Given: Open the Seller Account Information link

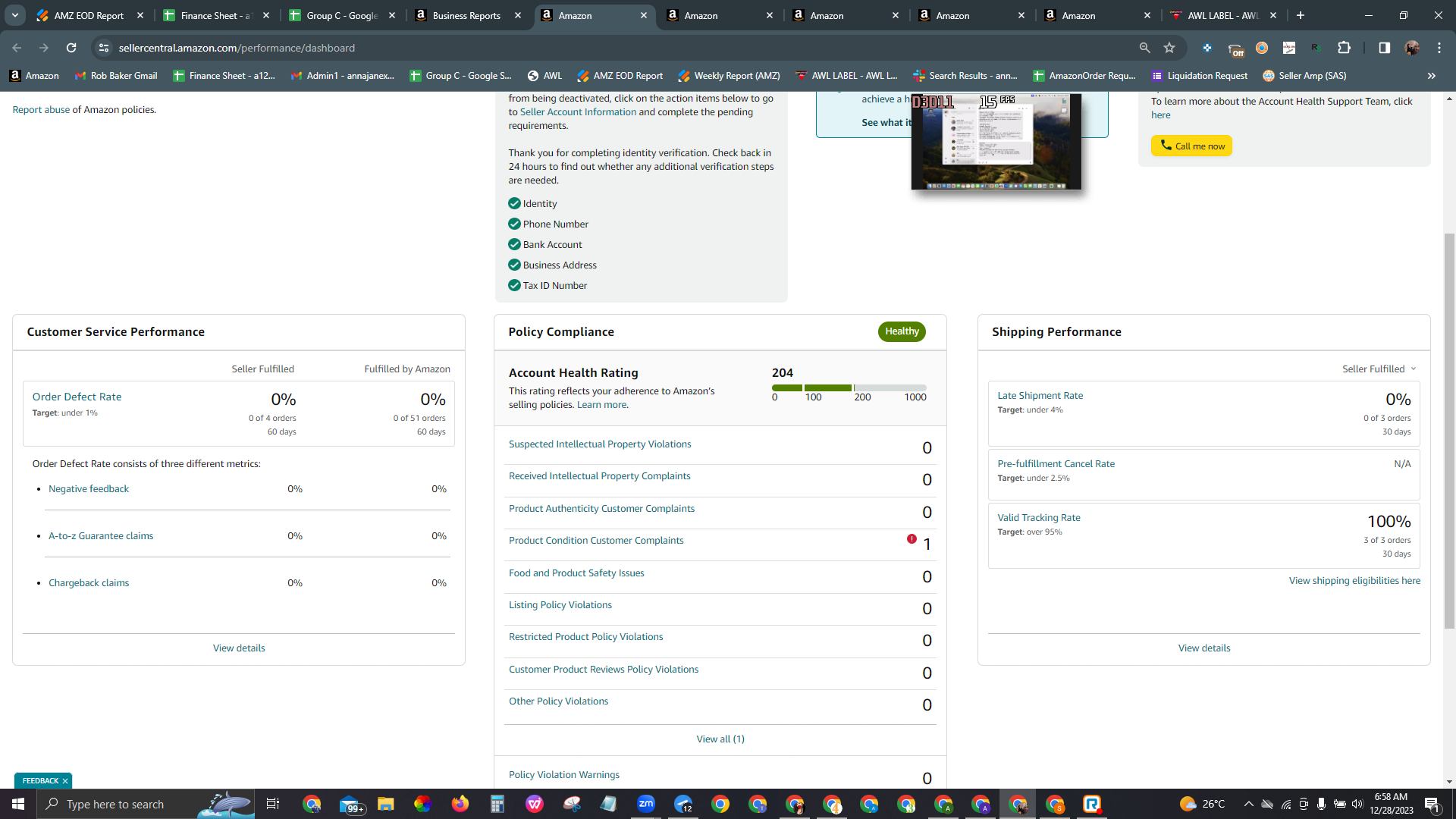Looking at the screenshot, I should (578, 112).
